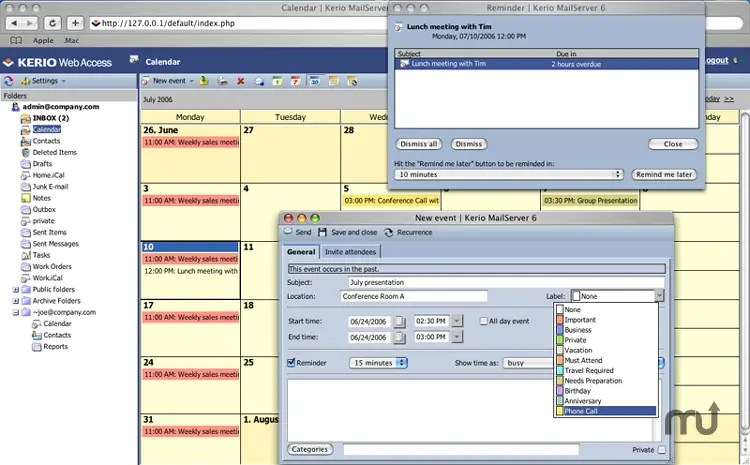Open the Show time as busy dropdown

[528, 363]
